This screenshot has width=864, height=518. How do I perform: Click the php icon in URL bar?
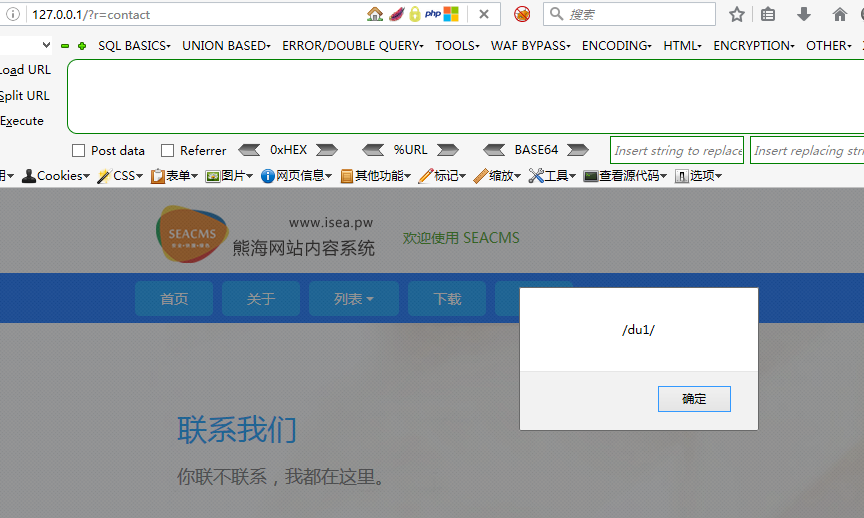433,14
